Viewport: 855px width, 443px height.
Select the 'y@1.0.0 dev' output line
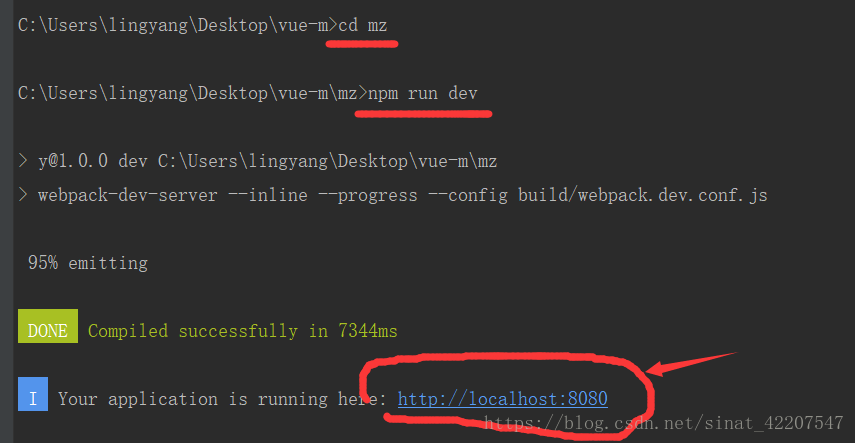(257, 161)
